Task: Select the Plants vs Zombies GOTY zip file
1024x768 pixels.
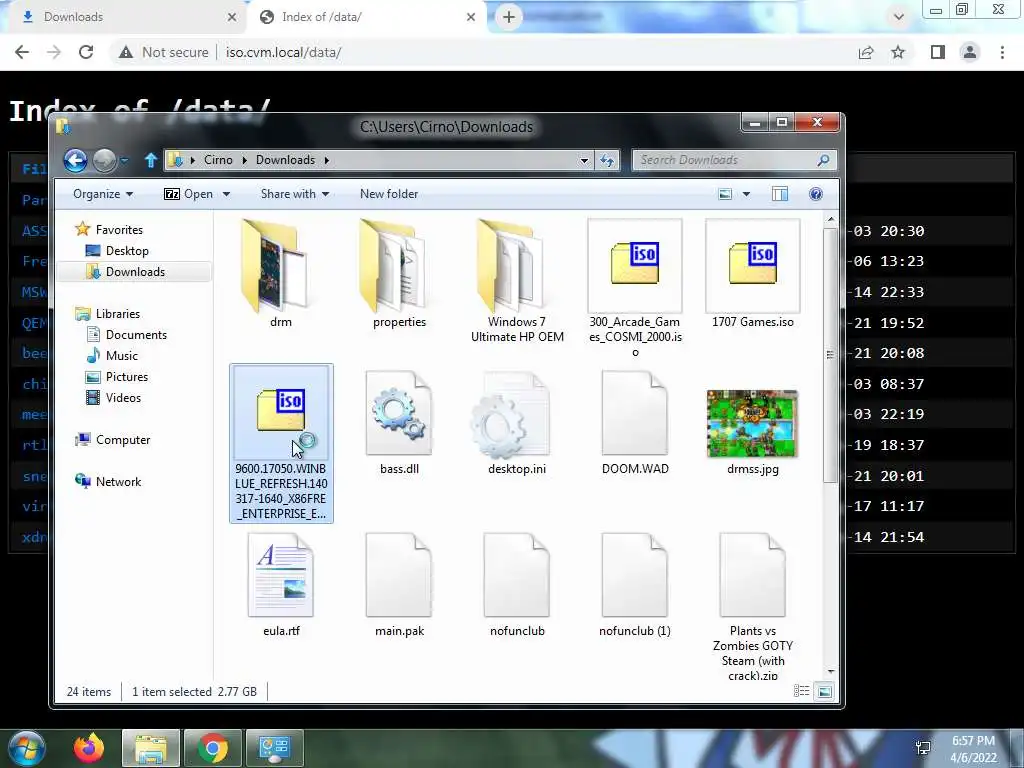Action: click(752, 606)
